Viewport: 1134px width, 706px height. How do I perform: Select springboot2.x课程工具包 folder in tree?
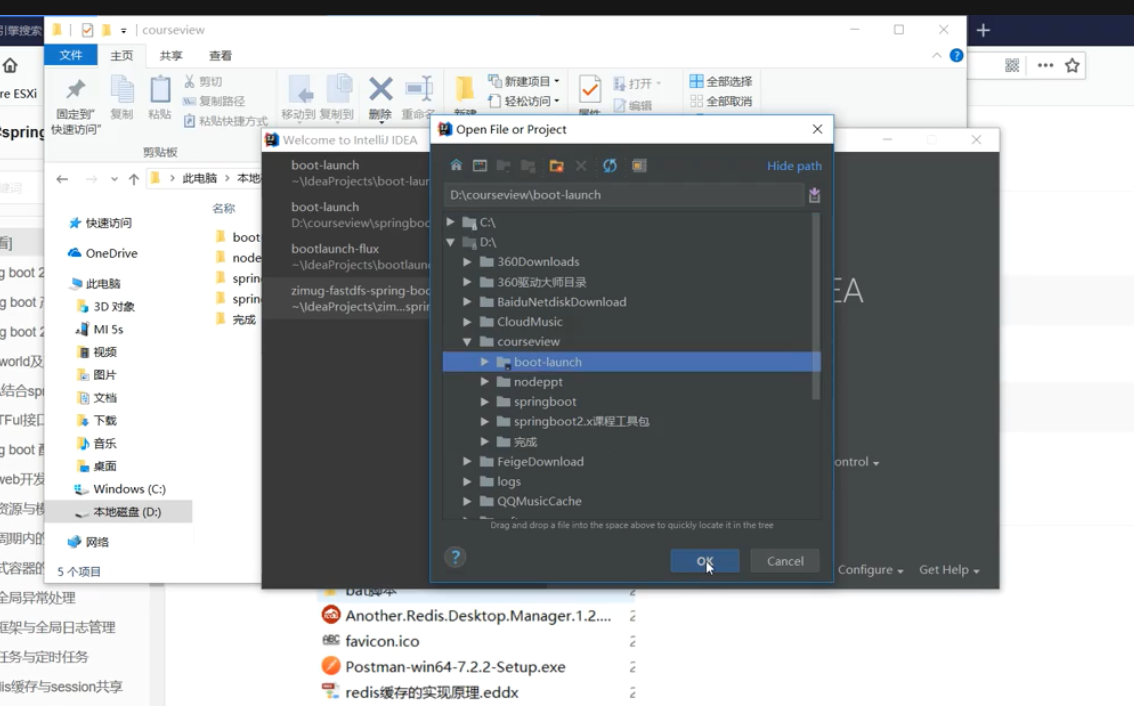[x=631, y=421]
